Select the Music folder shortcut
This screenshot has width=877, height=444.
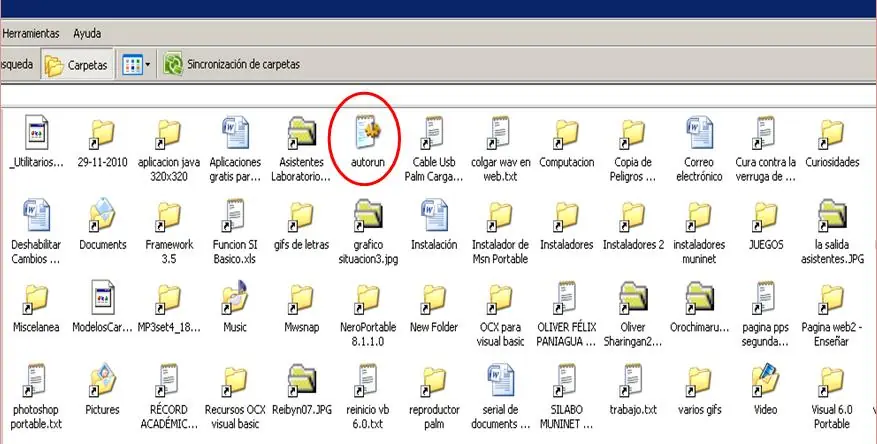(235, 298)
